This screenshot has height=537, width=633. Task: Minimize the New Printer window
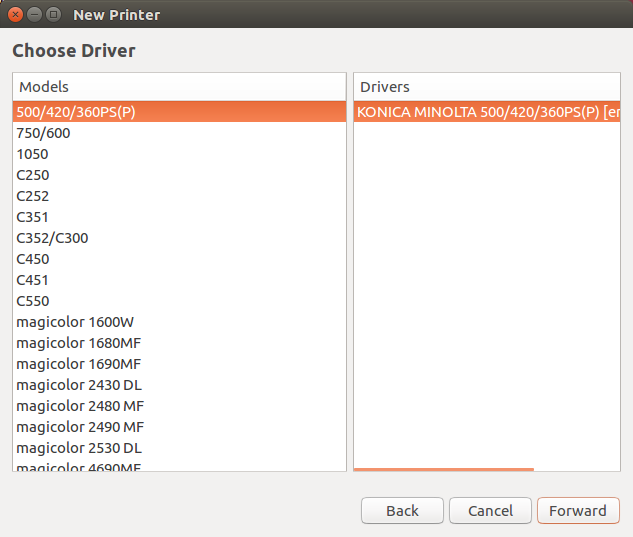tap(34, 15)
